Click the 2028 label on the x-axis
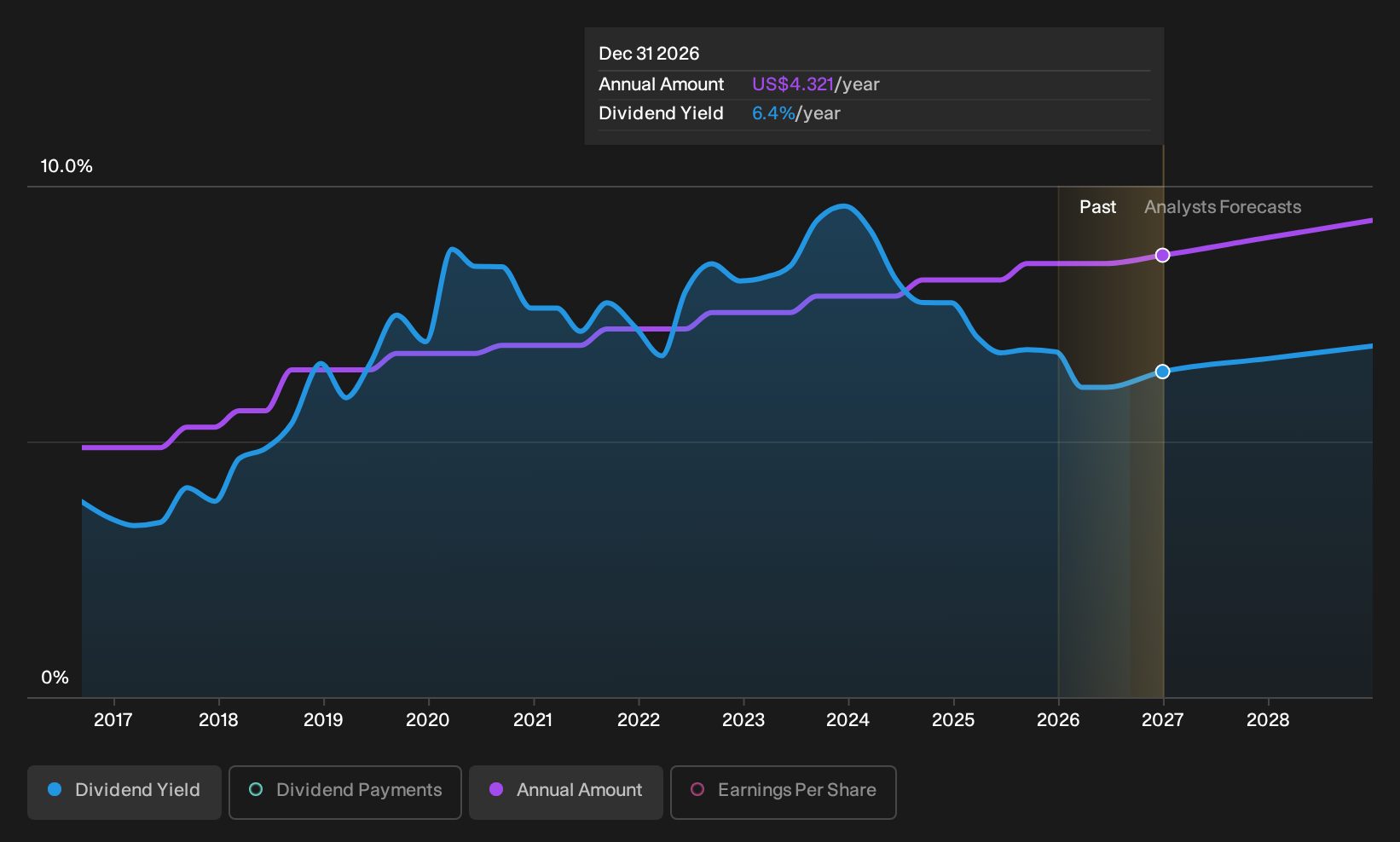Image resolution: width=1400 pixels, height=842 pixels. tap(1268, 720)
